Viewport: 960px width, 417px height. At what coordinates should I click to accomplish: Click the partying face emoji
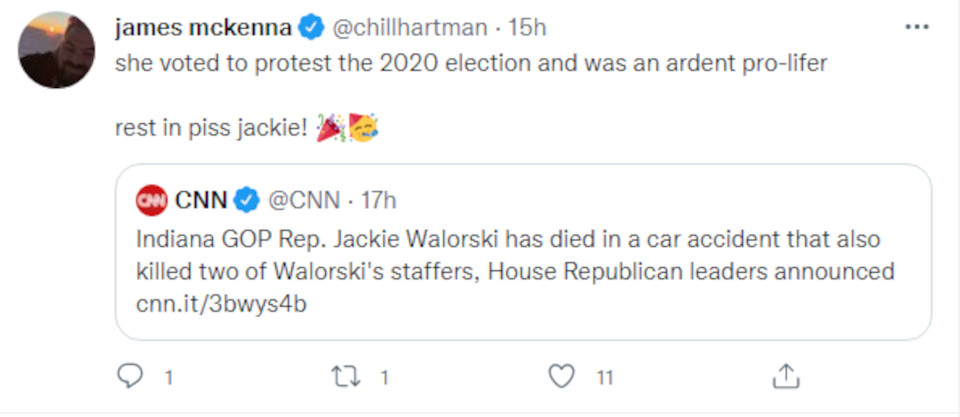click(x=363, y=128)
